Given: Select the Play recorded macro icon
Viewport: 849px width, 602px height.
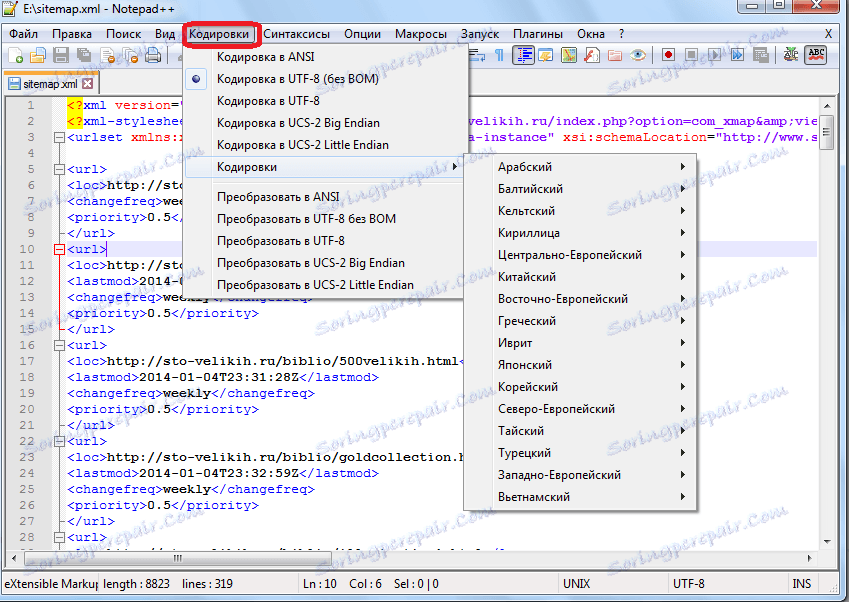Looking at the screenshot, I should pos(716,55).
